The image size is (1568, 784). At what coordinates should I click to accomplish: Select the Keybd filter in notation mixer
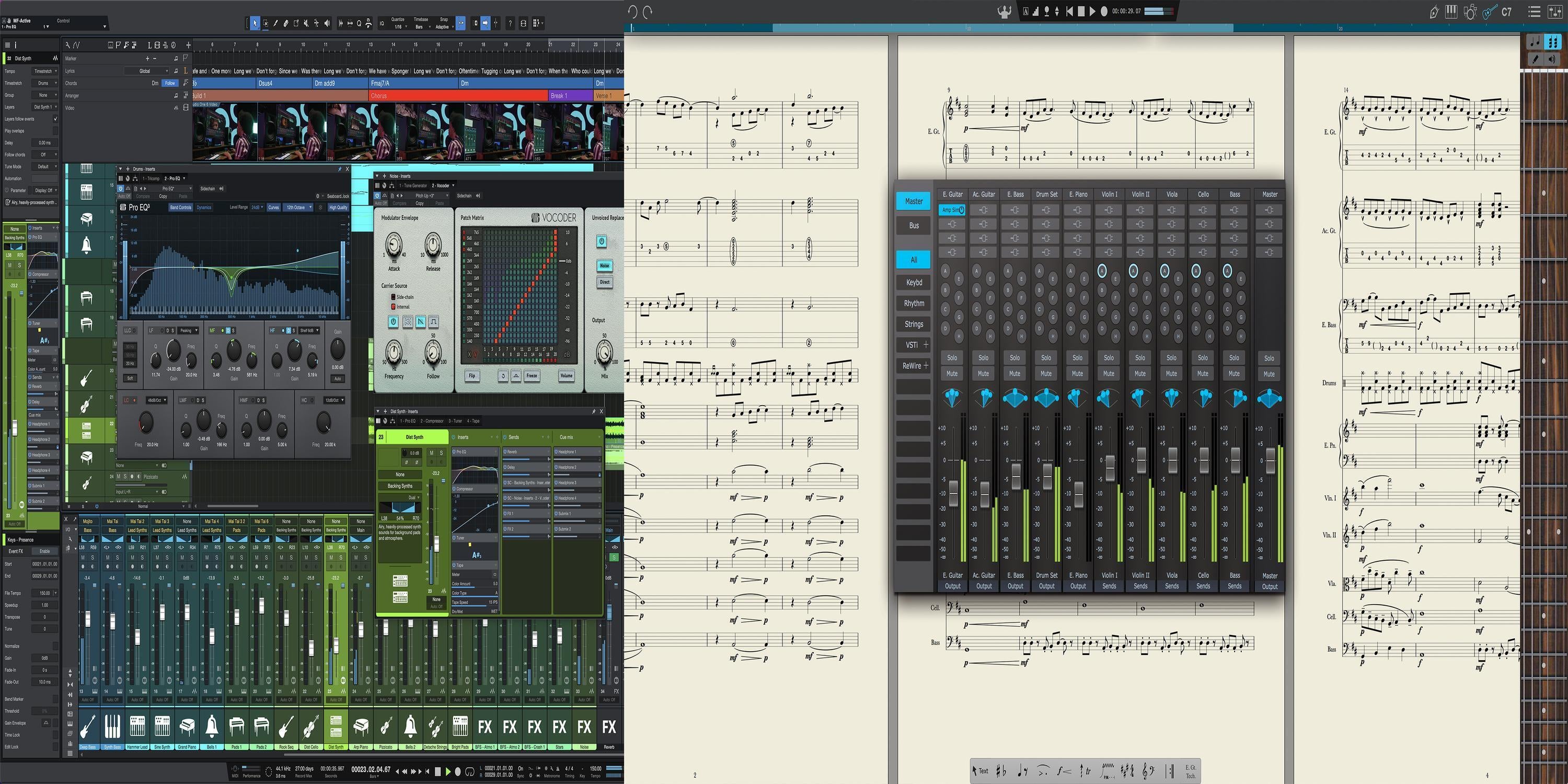[x=914, y=282]
